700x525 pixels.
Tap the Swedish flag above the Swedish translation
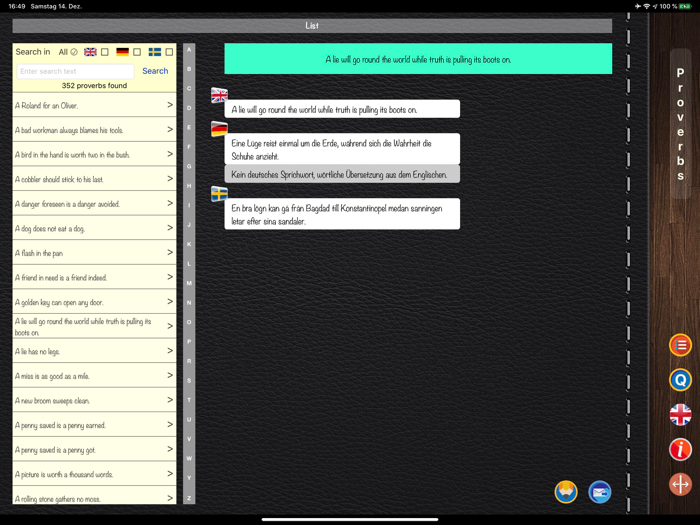point(219,194)
